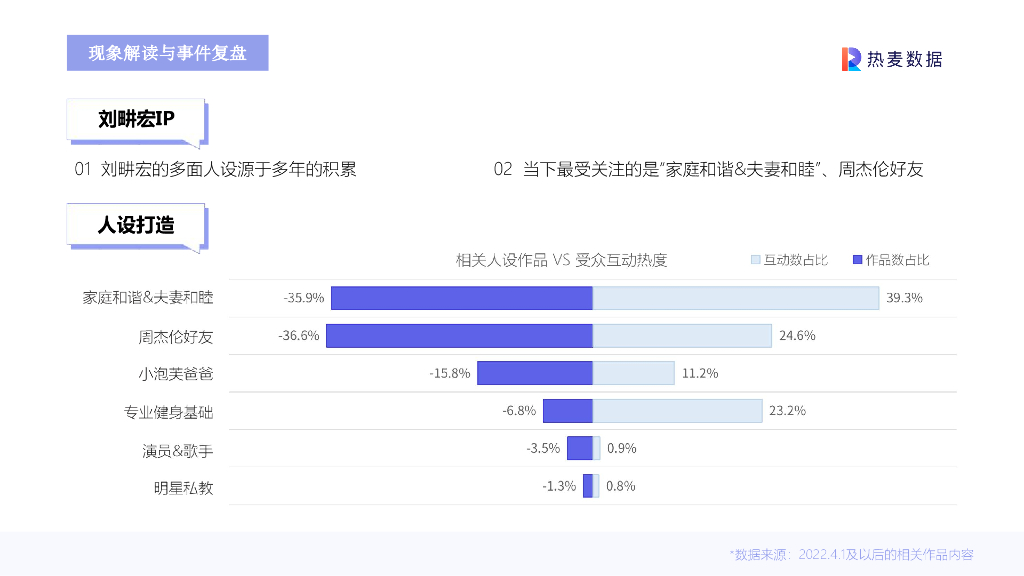Click the dark blue bar for 演员&歌手
The width and height of the screenshot is (1024, 576).
point(580,448)
